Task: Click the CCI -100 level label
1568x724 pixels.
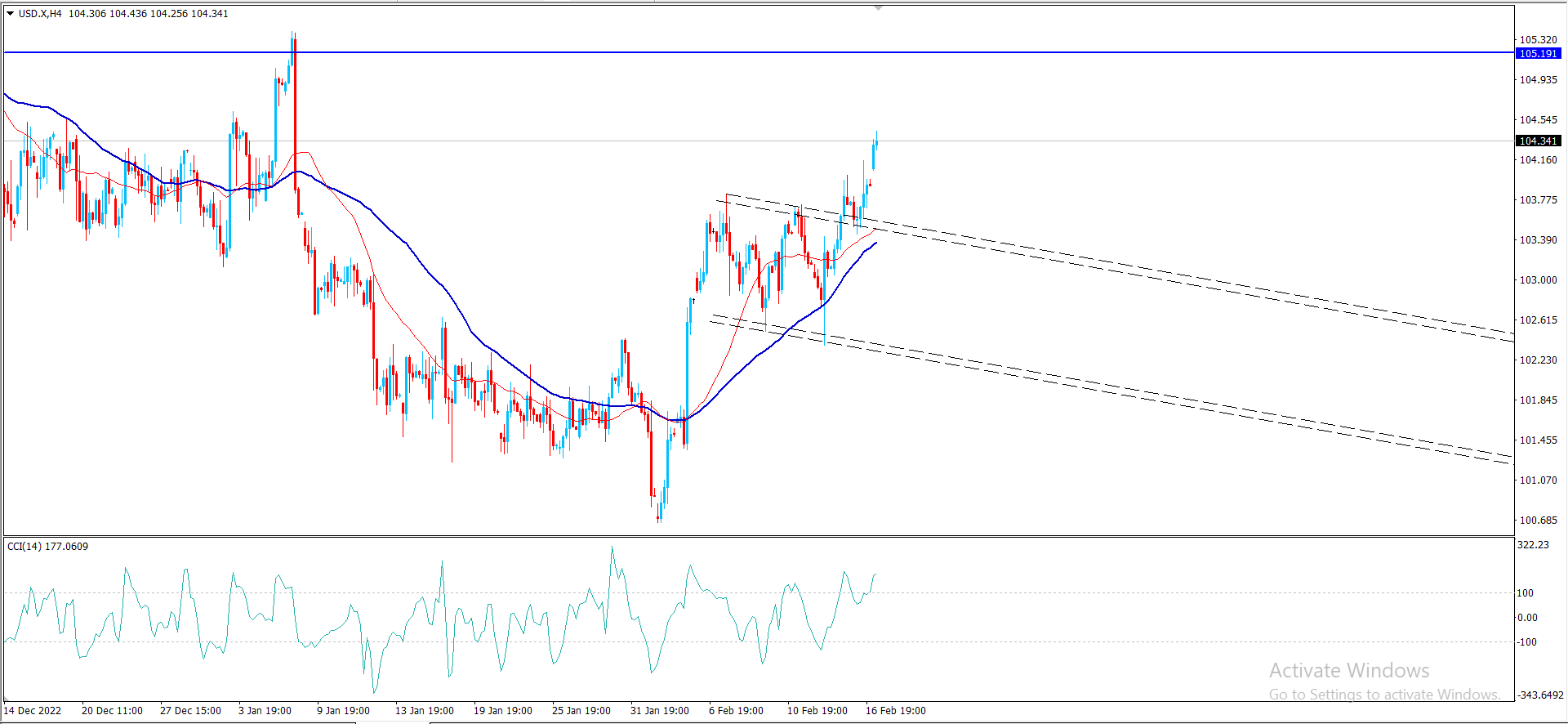Action: (x=1527, y=642)
